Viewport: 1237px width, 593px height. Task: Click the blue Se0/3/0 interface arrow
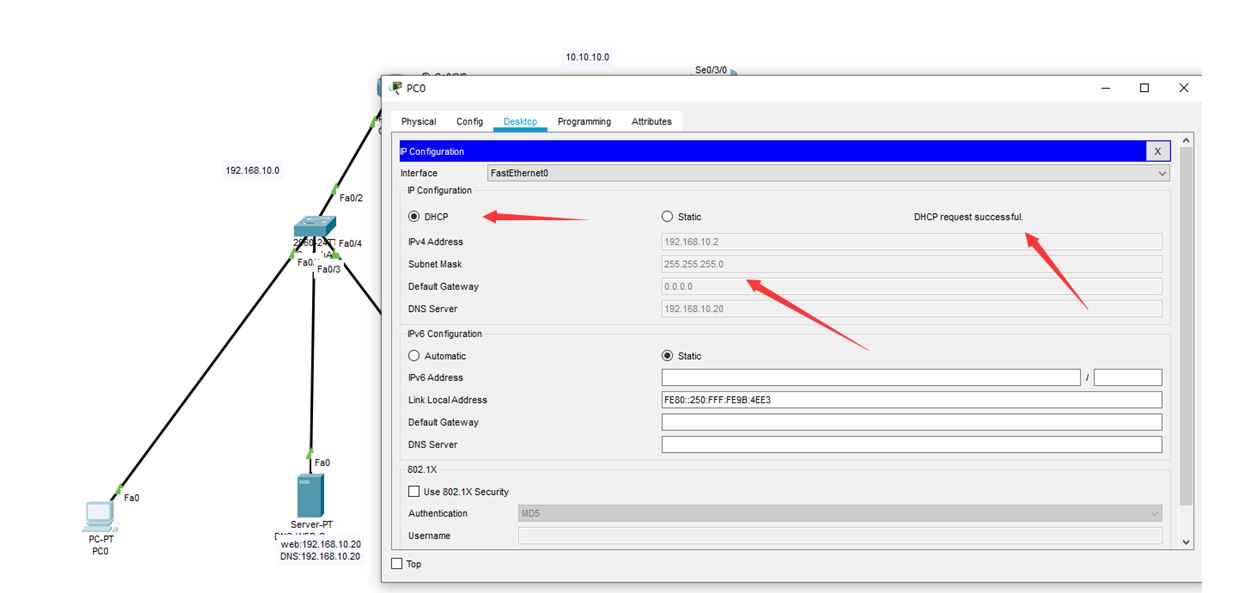(733, 72)
